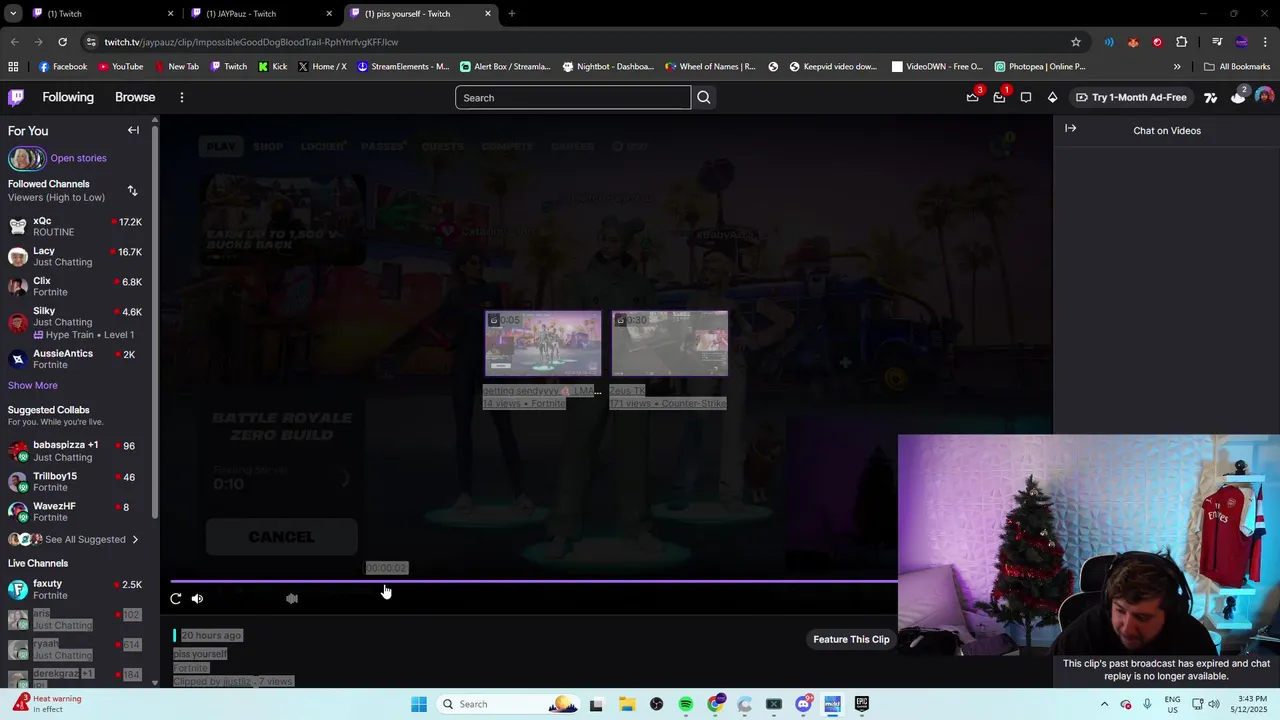Image resolution: width=1280 pixels, height=720 pixels.
Task: Collapse the For You sidebar
Action: [x=133, y=130]
